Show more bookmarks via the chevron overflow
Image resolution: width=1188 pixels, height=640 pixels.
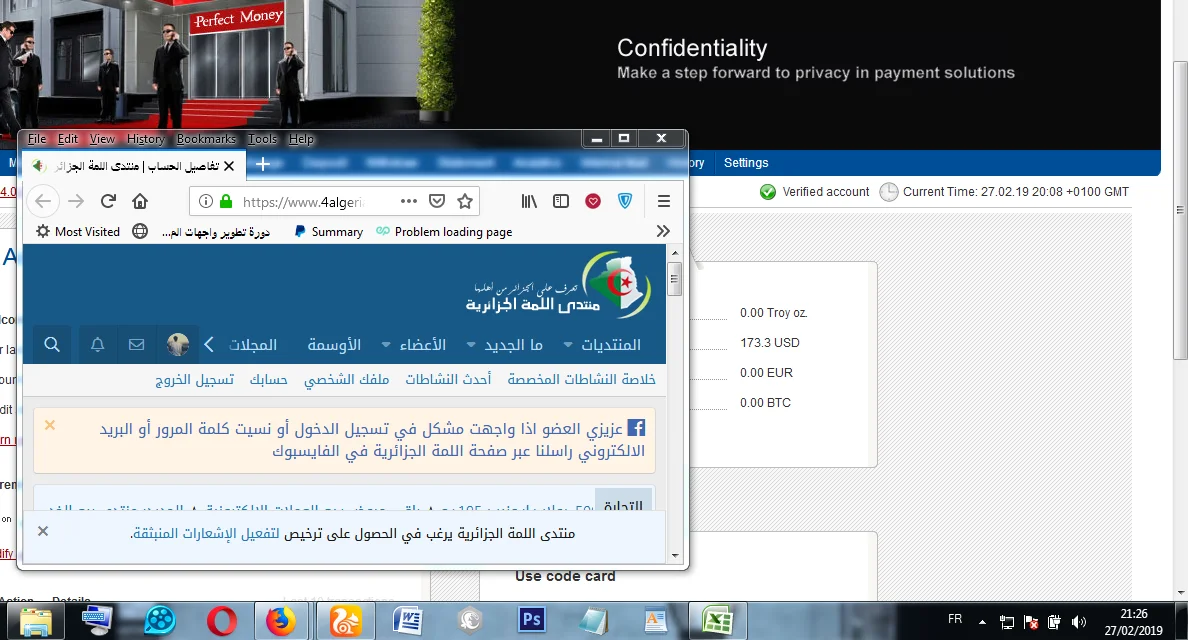[x=663, y=231]
